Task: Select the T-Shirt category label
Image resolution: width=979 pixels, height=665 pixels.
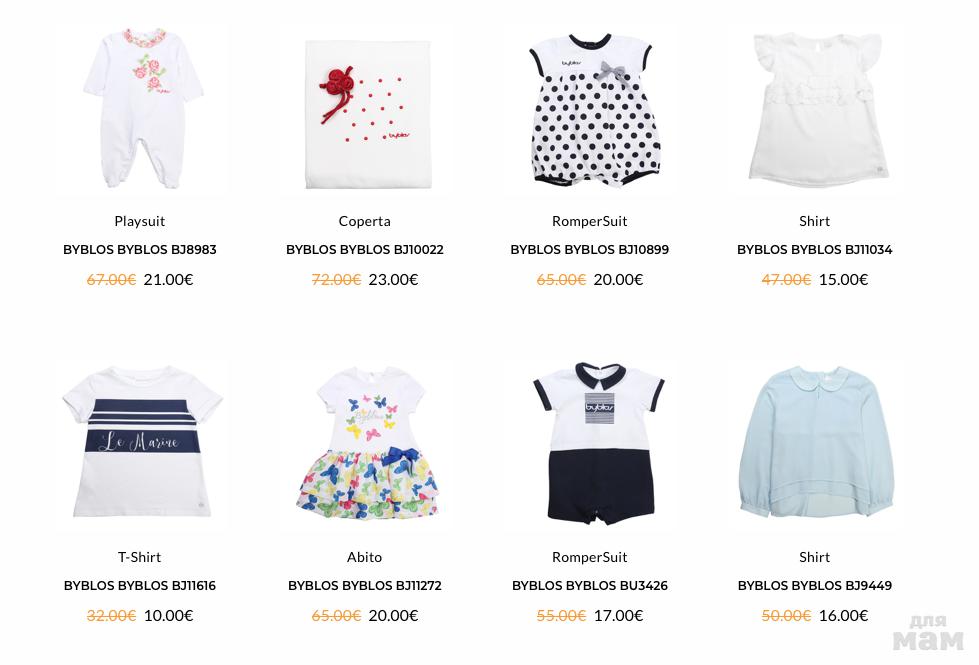Action: point(140,557)
